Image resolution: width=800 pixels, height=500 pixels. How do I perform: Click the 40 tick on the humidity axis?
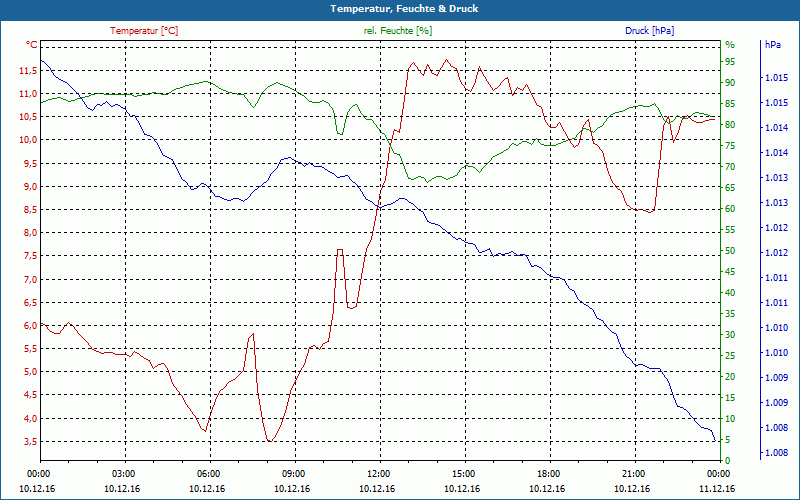tap(730, 293)
